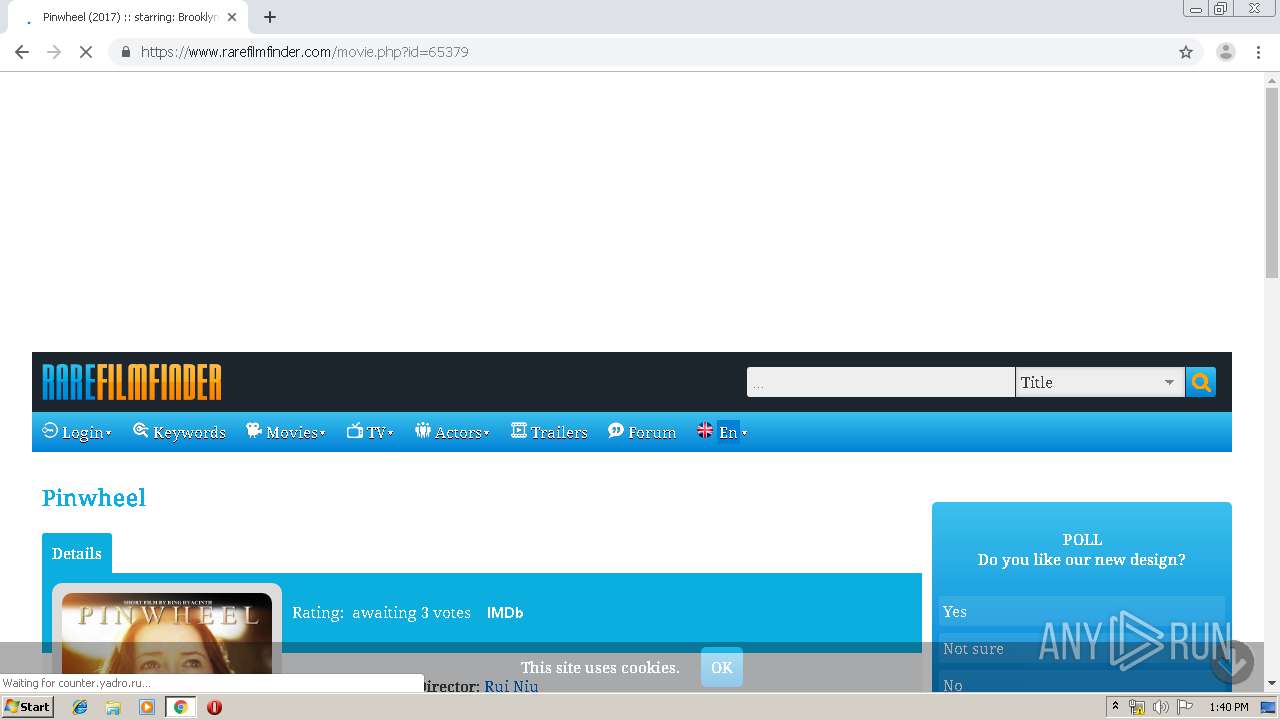The width and height of the screenshot is (1280, 720).
Task: Open File Explorer folder on taskbar
Action: (x=113, y=707)
